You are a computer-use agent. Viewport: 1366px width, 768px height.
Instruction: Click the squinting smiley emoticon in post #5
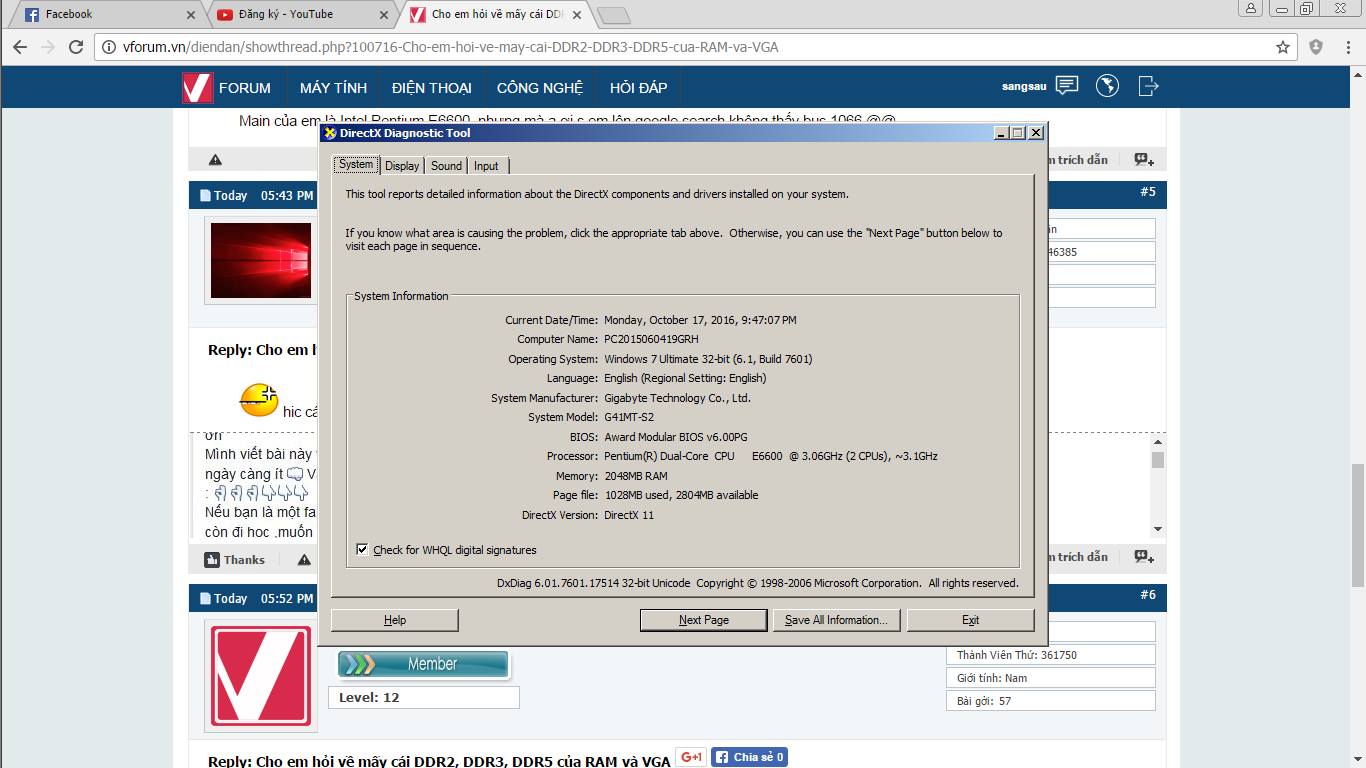click(x=259, y=400)
